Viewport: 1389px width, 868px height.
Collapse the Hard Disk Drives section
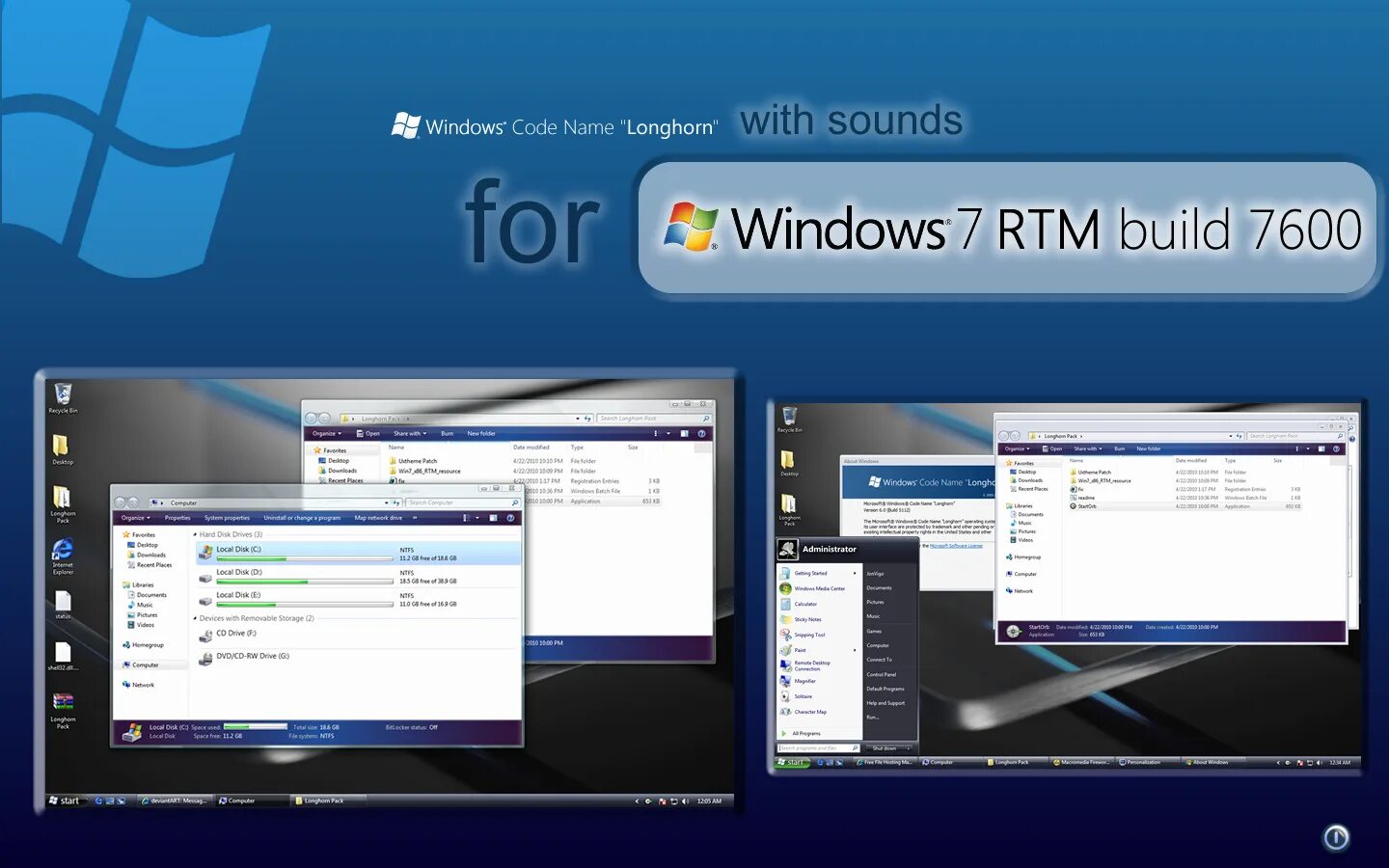click(195, 533)
